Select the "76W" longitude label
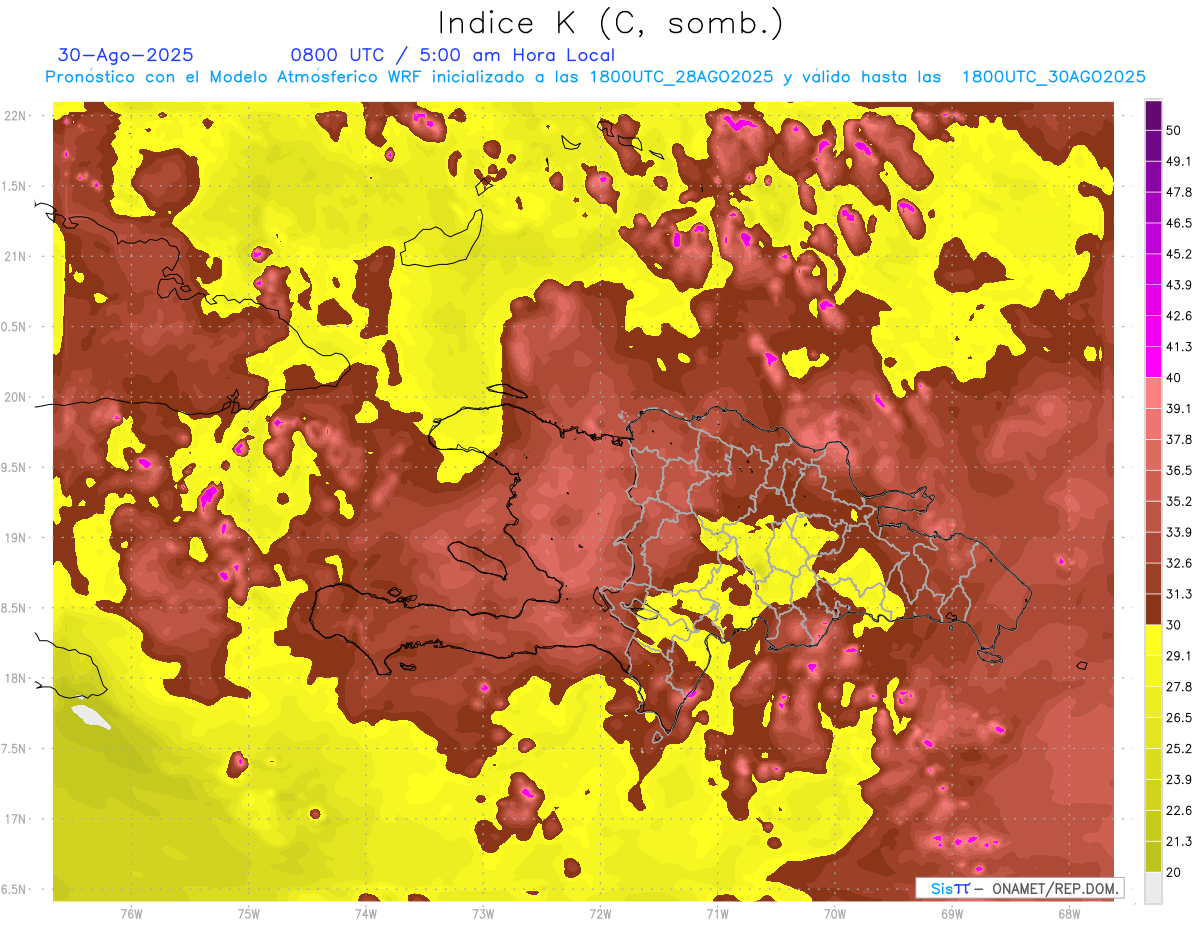This screenshot has width=1200, height=927. 131,914
